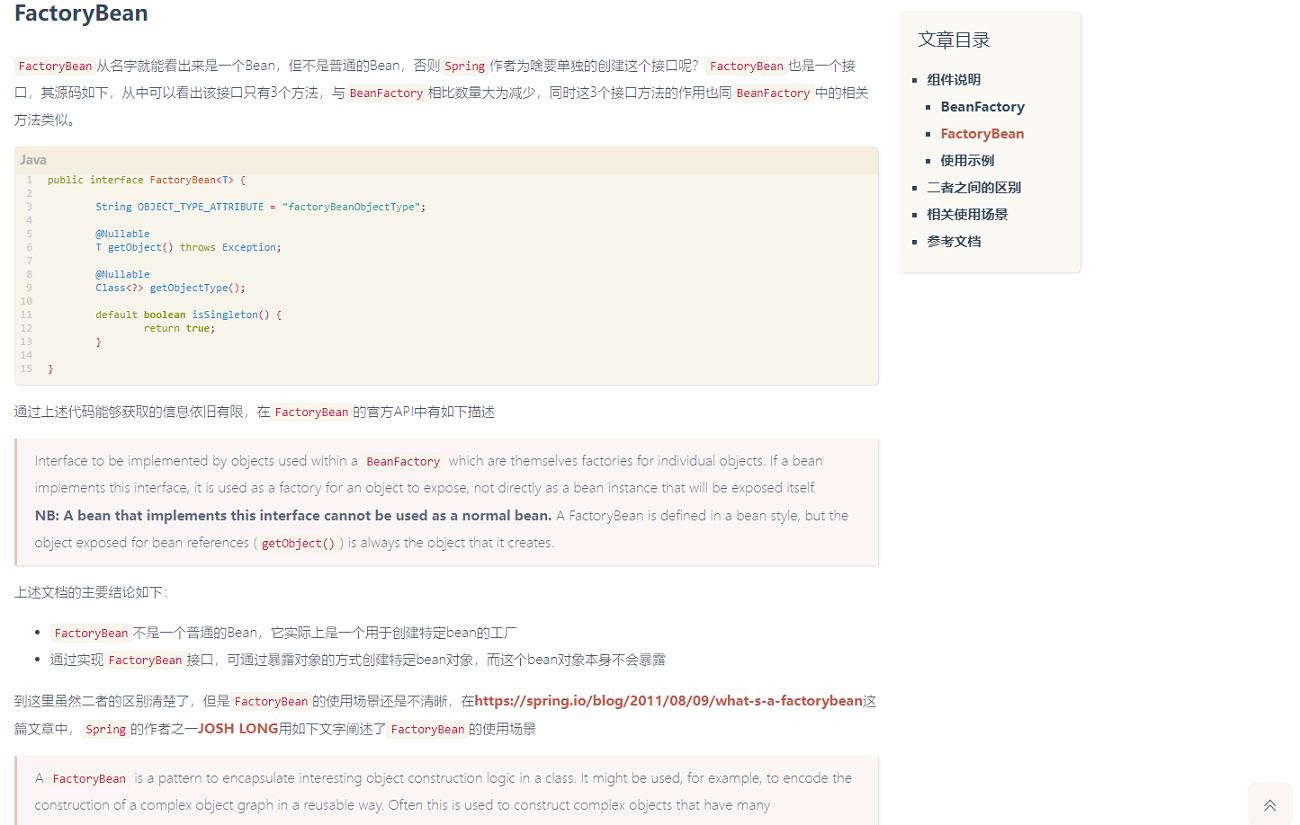Click the bullet 'FactoryBean 不是一个普通的Bean'
1300x825 pixels.
click(283, 633)
